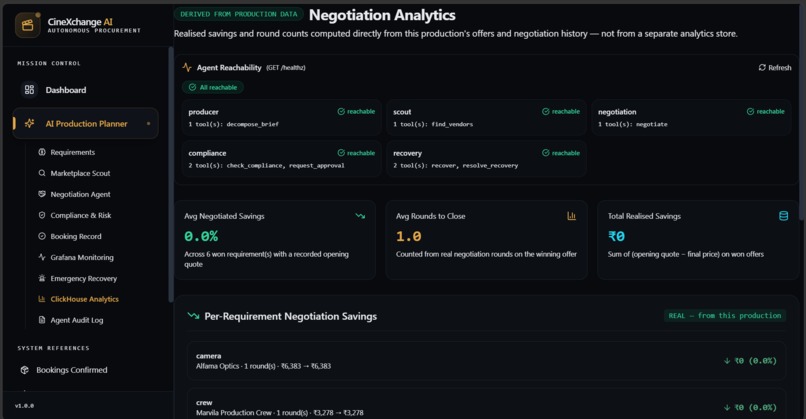The image size is (806, 419).
Task: Select the AI Production Planner menu item
Action: (x=85, y=123)
